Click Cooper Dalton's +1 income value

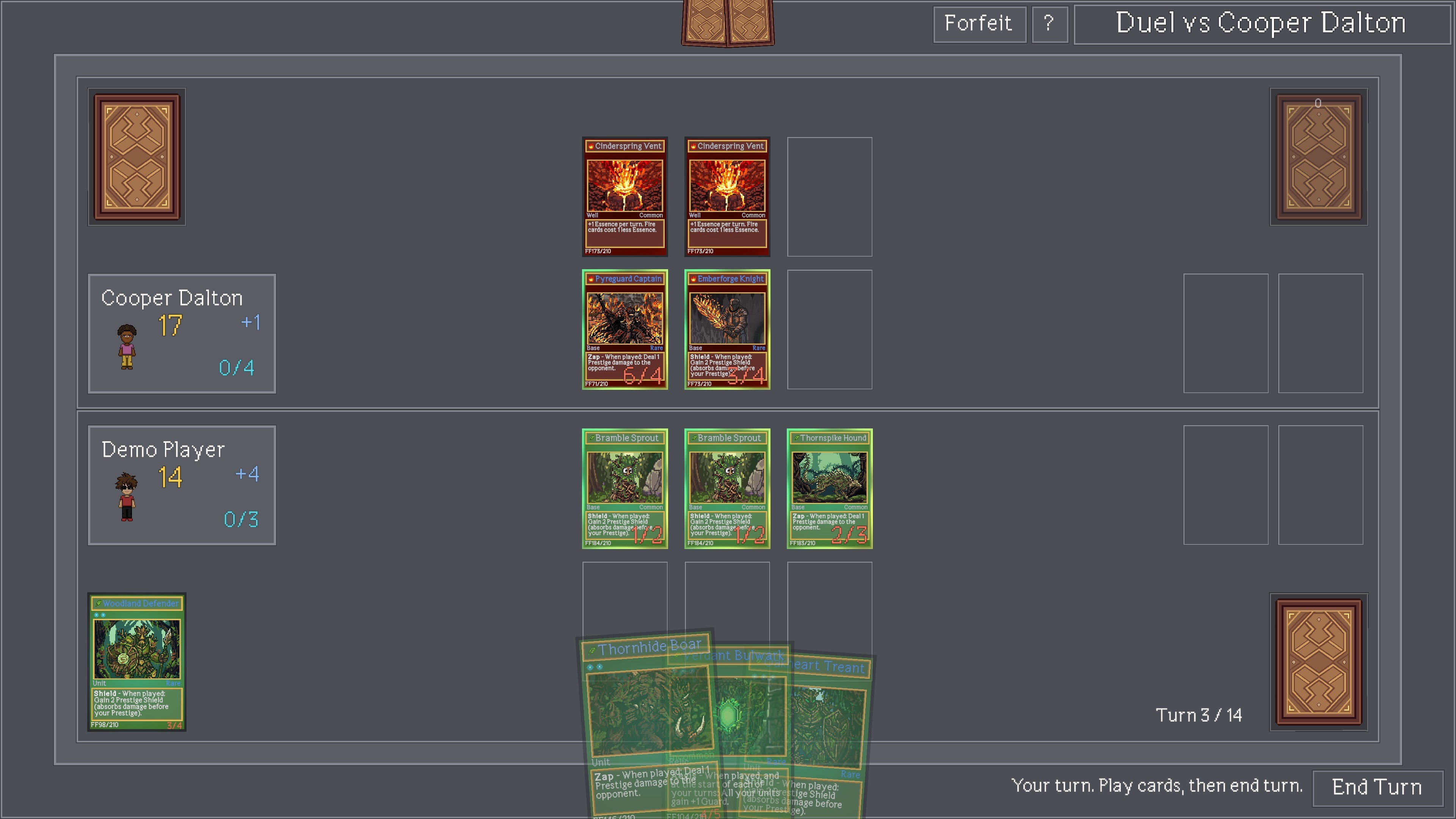click(250, 322)
